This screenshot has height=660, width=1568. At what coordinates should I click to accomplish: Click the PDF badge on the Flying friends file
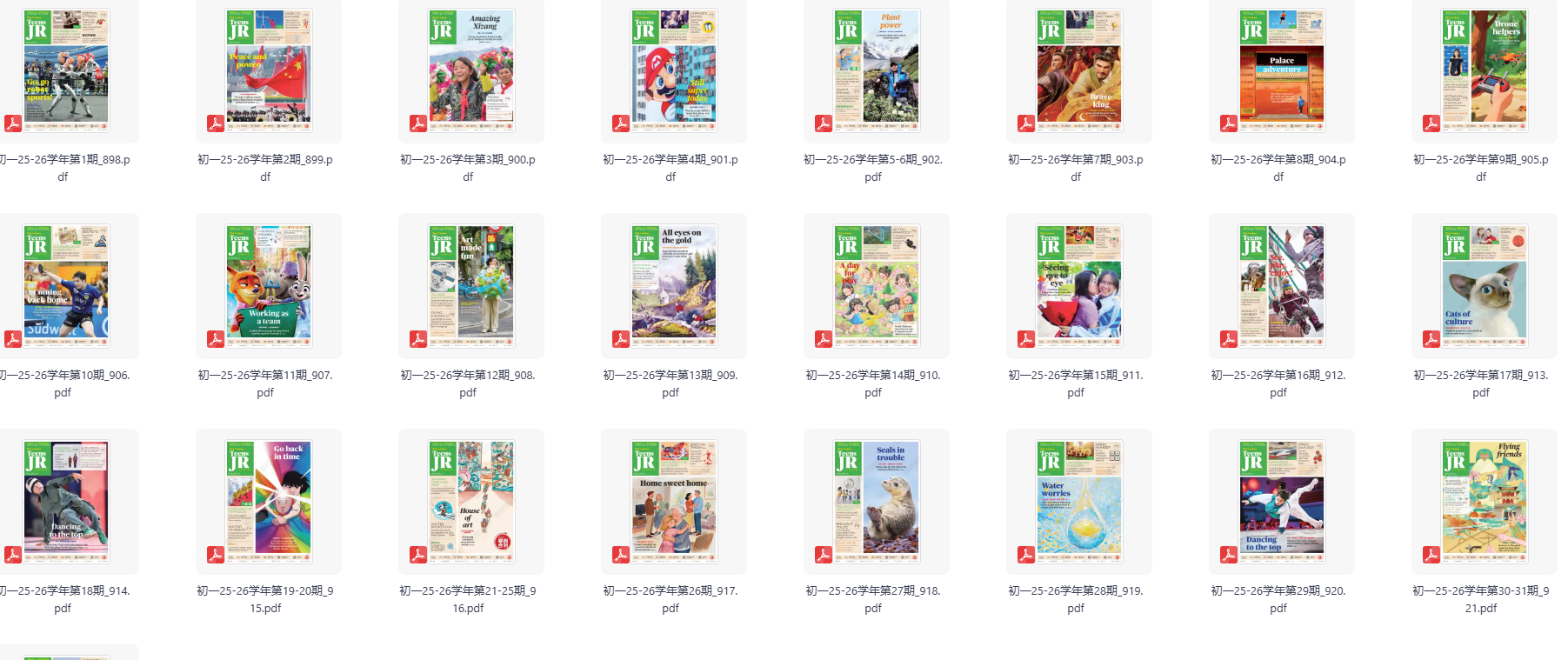[x=1431, y=555]
